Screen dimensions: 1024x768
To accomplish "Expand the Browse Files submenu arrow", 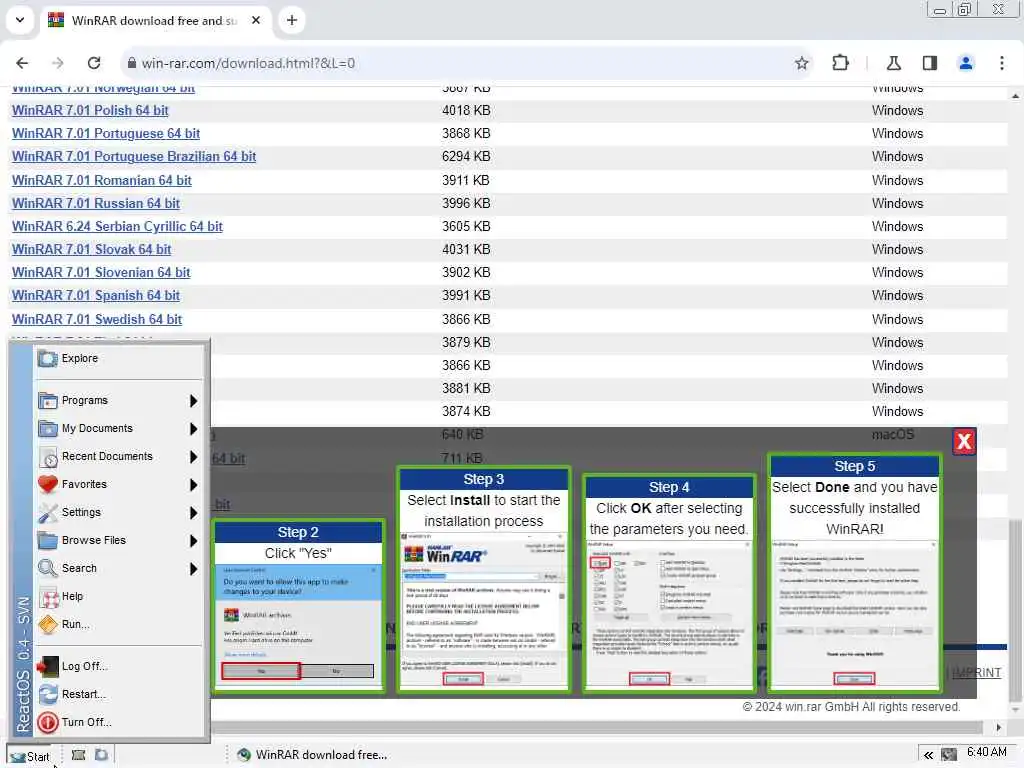I will [193, 541].
